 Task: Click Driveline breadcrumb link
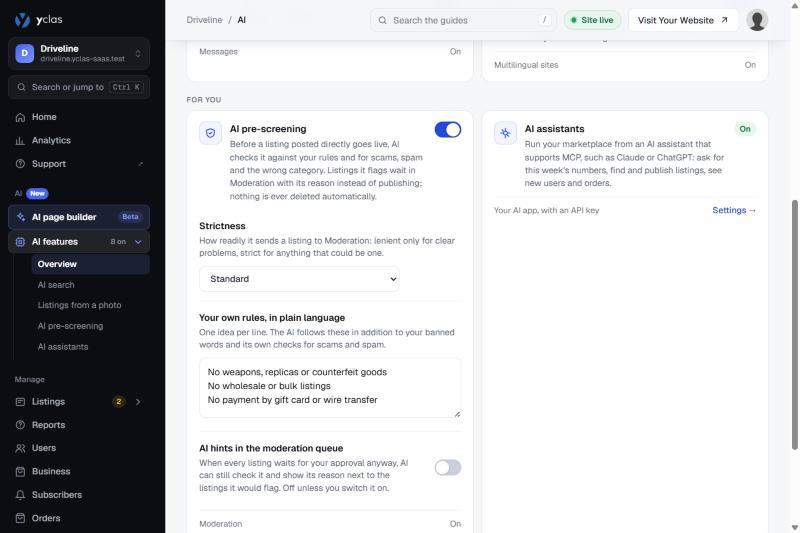click(x=204, y=20)
